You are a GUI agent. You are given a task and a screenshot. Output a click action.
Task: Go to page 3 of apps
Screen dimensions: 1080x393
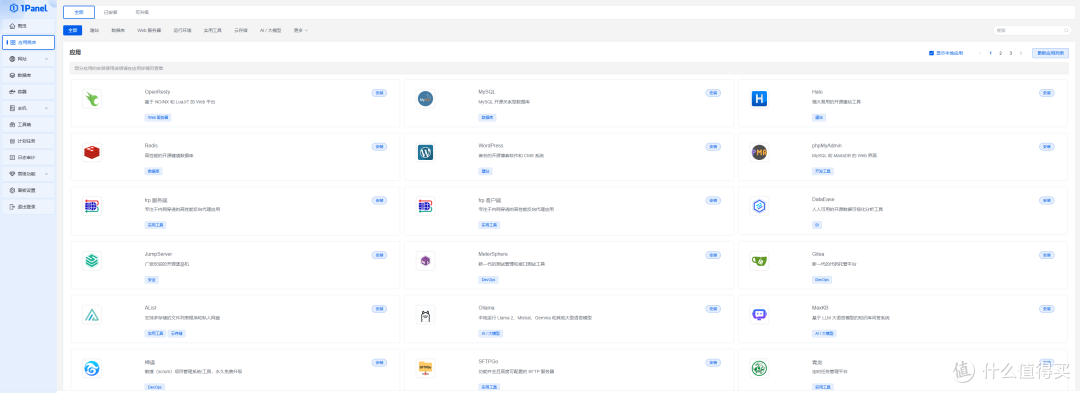(1010, 53)
